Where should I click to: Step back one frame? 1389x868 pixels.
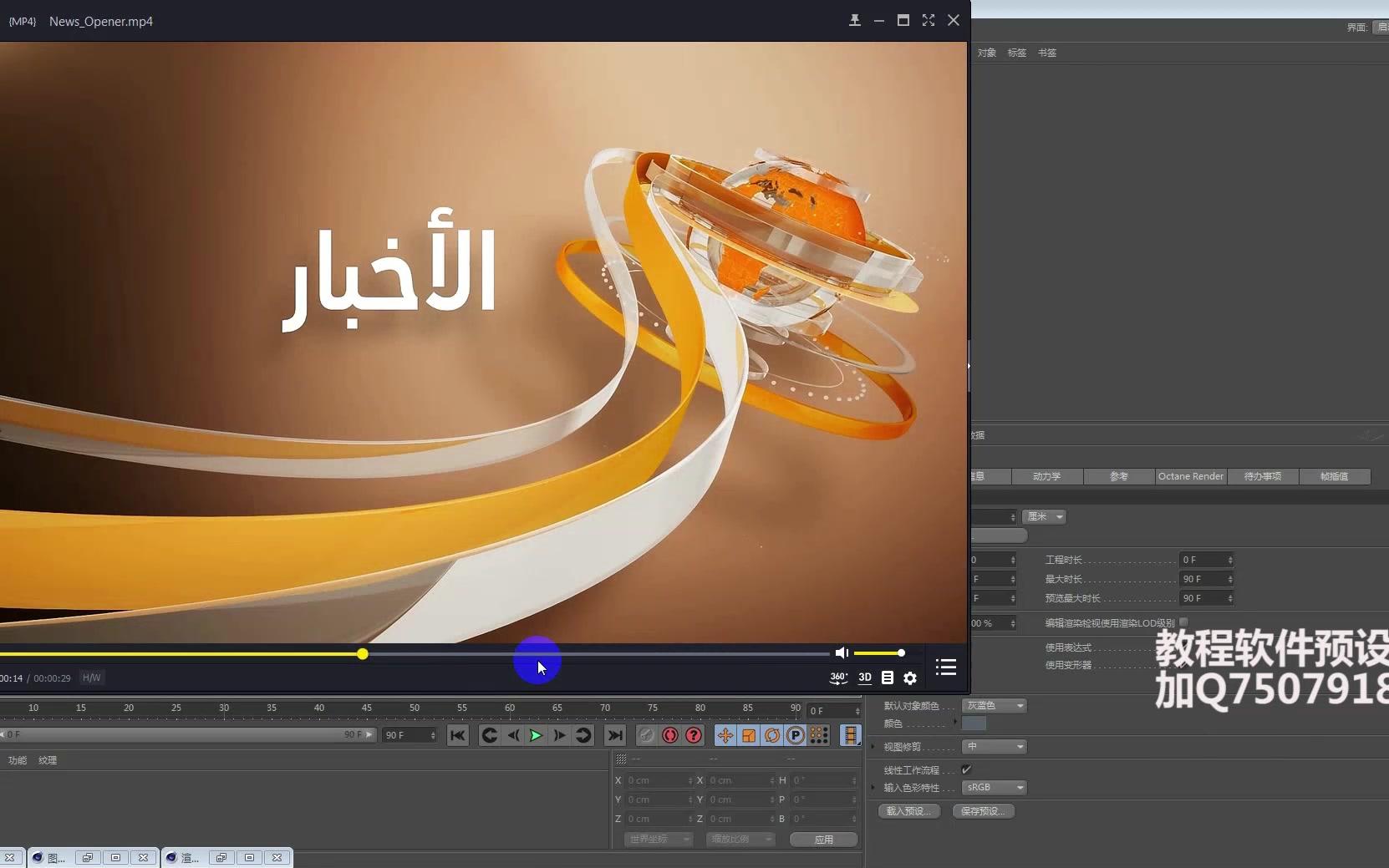click(513, 735)
